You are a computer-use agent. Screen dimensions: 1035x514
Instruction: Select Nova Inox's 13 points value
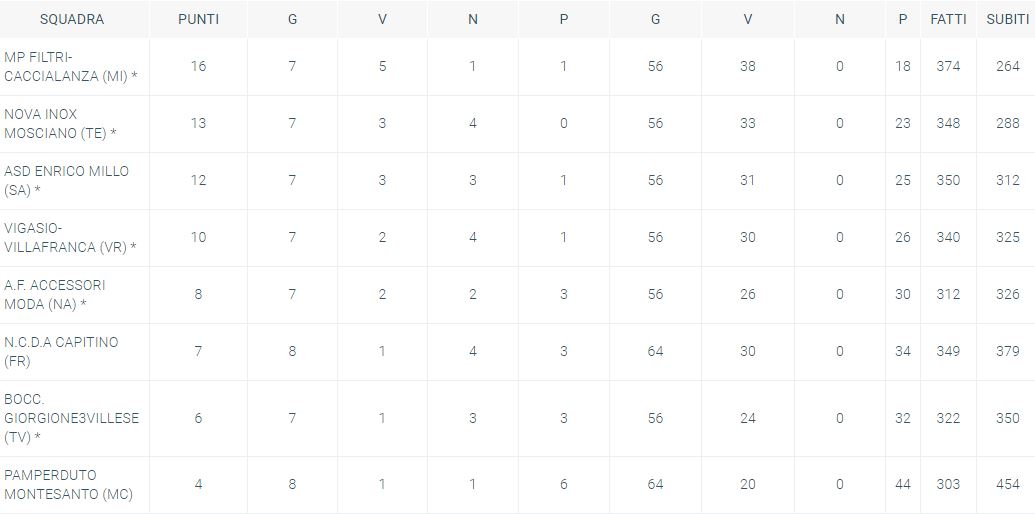pos(198,123)
